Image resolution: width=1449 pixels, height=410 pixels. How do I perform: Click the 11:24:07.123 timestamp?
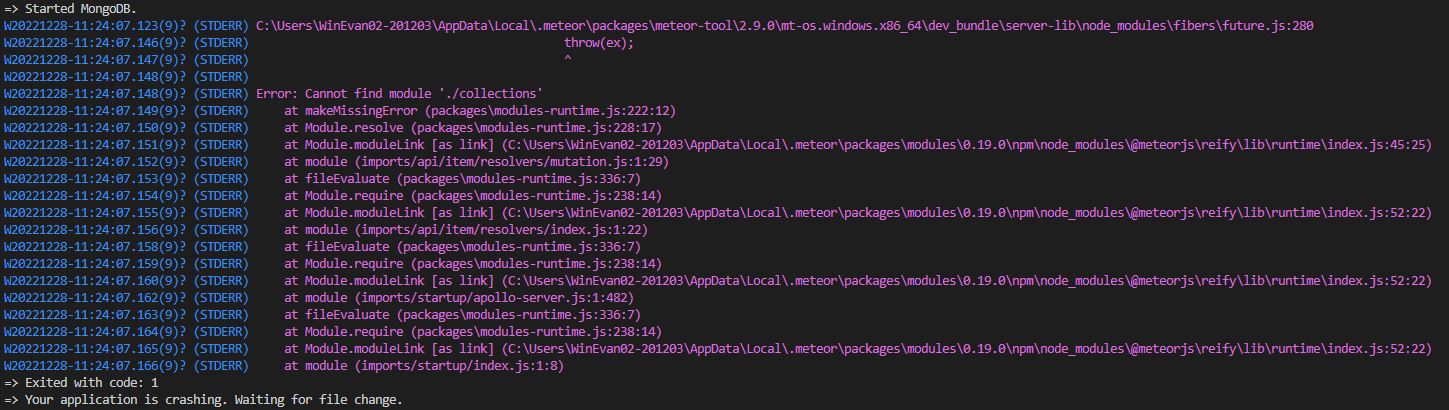(x=77, y=26)
